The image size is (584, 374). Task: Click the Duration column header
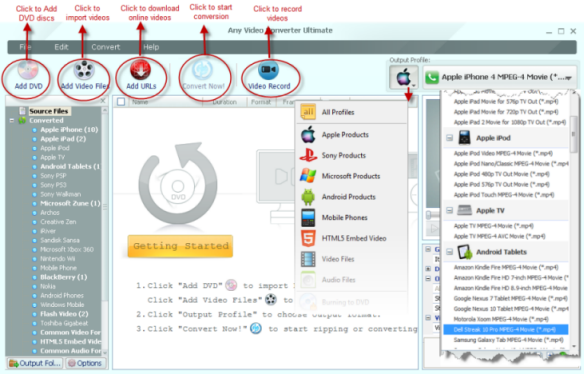(225, 102)
